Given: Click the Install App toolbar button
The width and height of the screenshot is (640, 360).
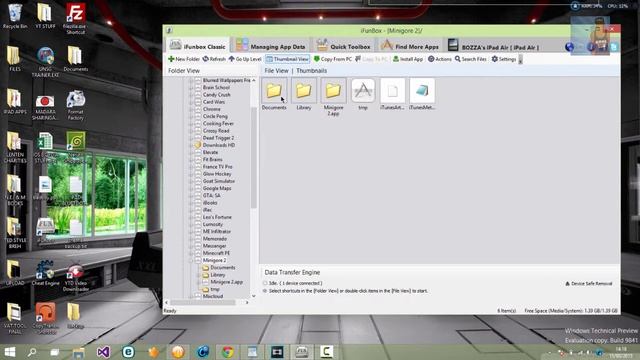Looking at the screenshot, I should tap(407, 59).
